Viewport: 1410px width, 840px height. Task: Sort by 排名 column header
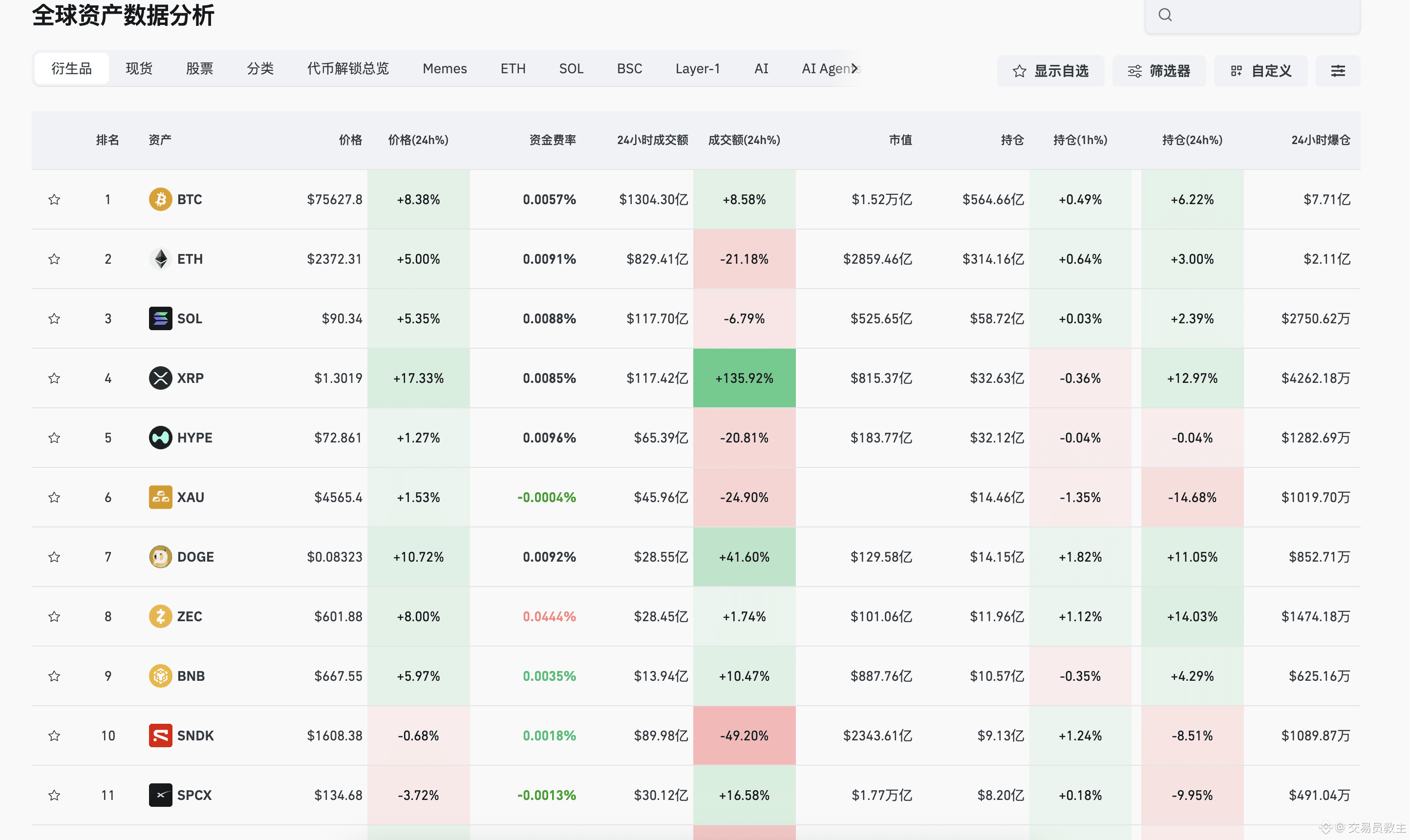[107, 140]
